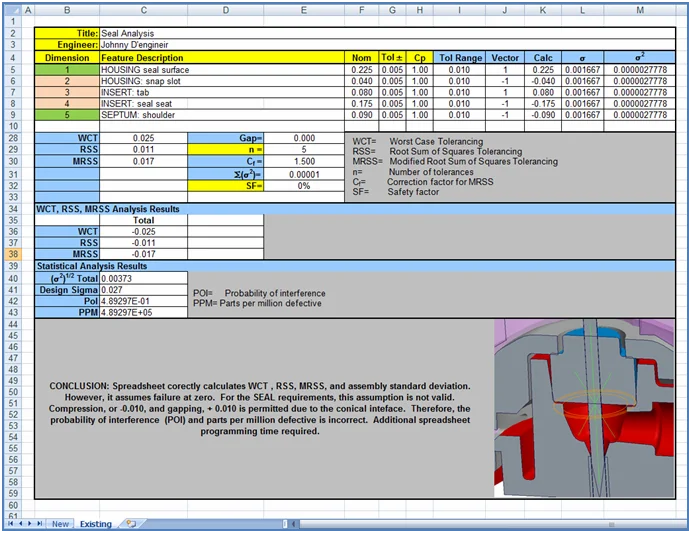The width and height of the screenshot is (691, 533).
Task: Click Calc value -0.175 cell
Action: click(543, 104)
